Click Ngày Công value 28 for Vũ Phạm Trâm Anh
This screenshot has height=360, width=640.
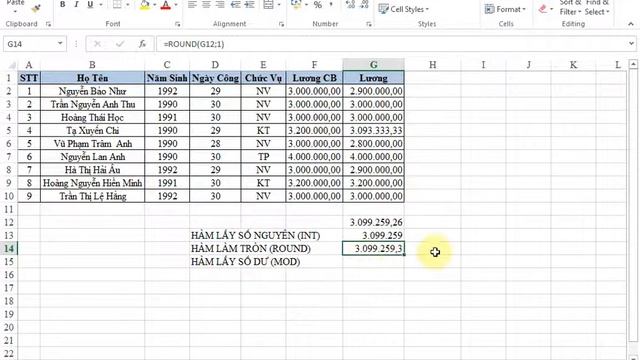coord(215,144)
